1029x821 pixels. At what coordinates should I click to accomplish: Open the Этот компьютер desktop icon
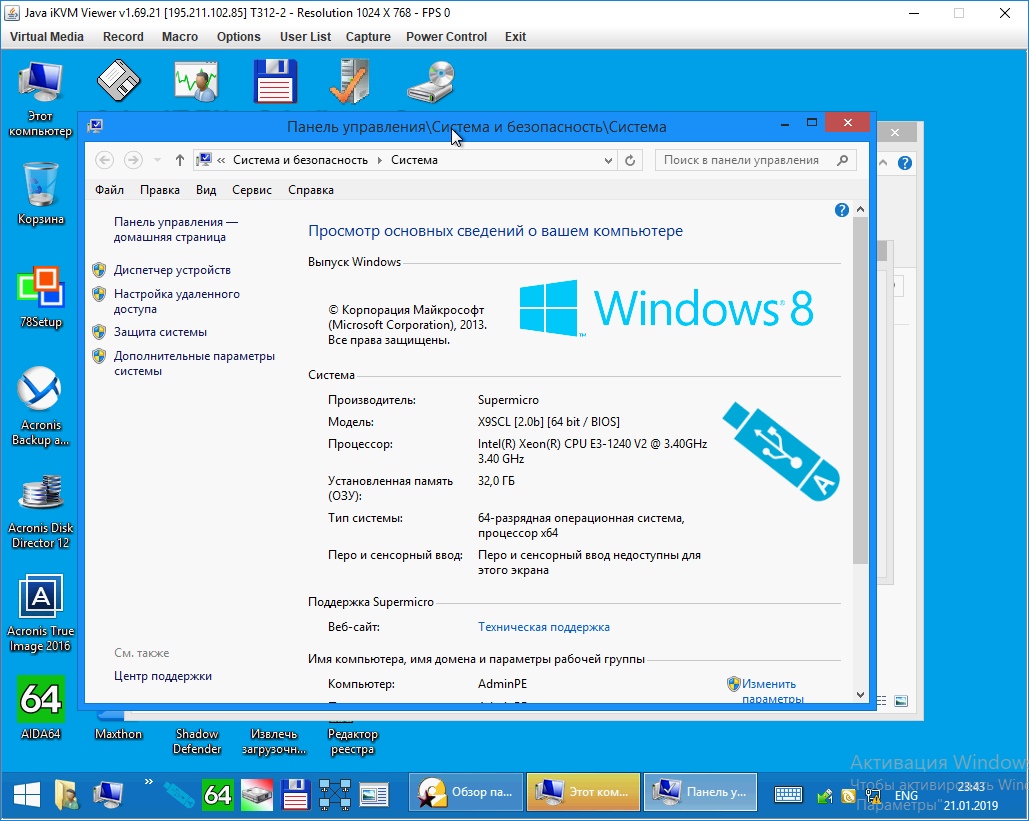coord(41,98)
